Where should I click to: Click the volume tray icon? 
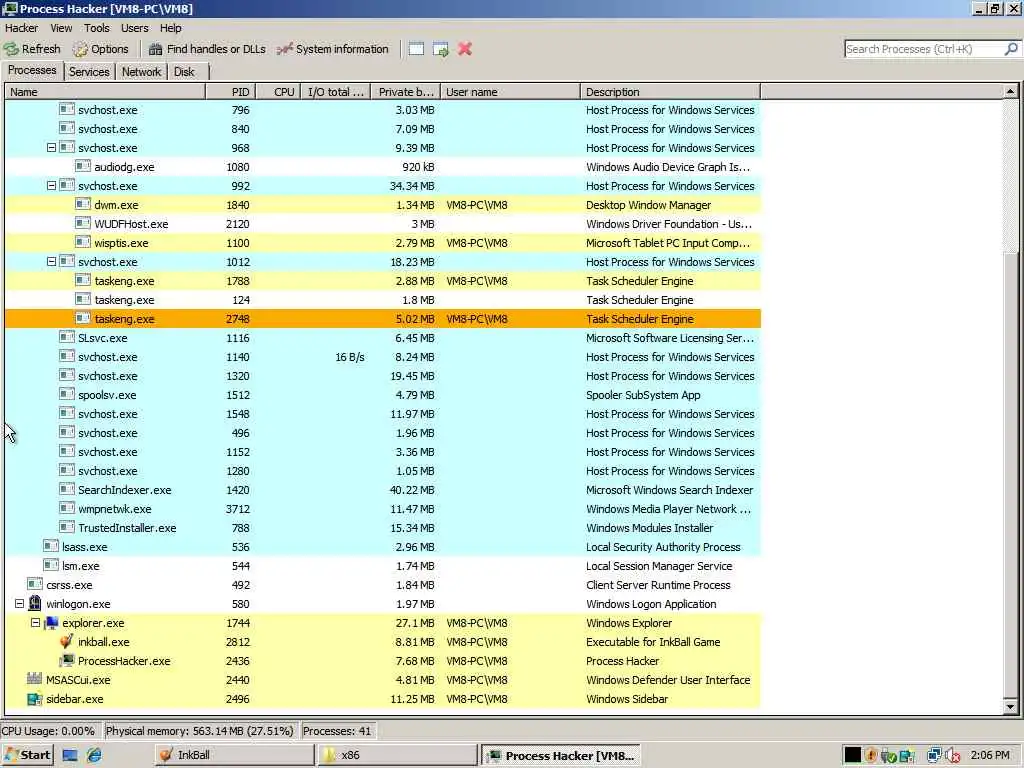click(953, 756)
